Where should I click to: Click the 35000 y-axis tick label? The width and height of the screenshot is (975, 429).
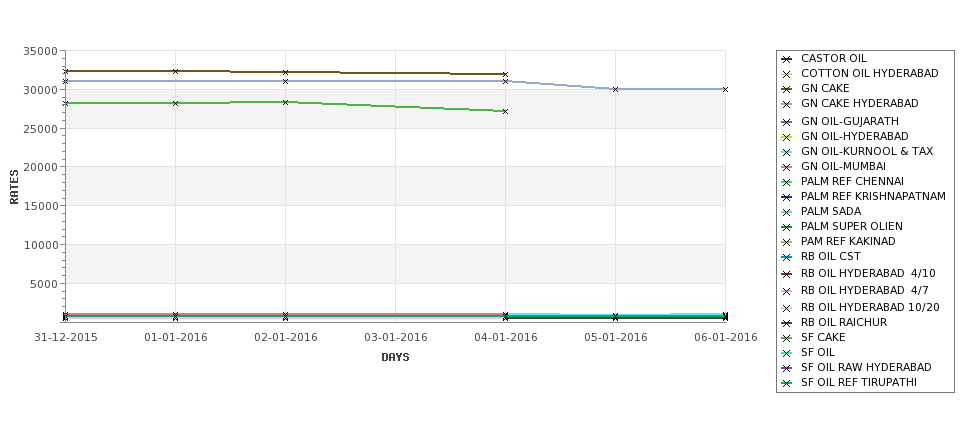click(40, 51)
